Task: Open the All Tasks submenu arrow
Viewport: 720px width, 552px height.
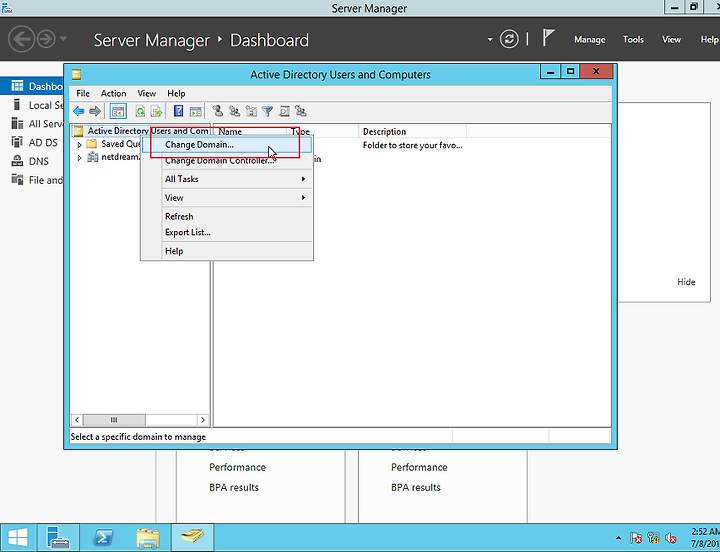Action: click(x=303, y=179)
